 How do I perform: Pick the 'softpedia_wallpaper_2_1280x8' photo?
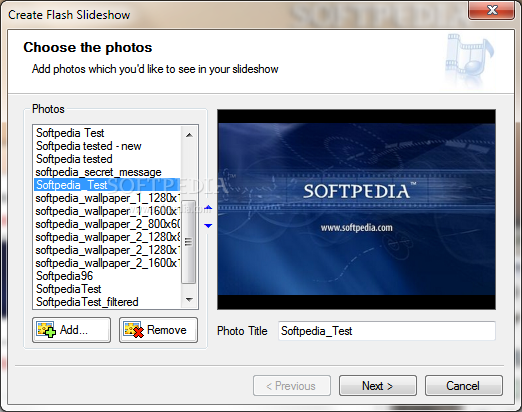107,237
